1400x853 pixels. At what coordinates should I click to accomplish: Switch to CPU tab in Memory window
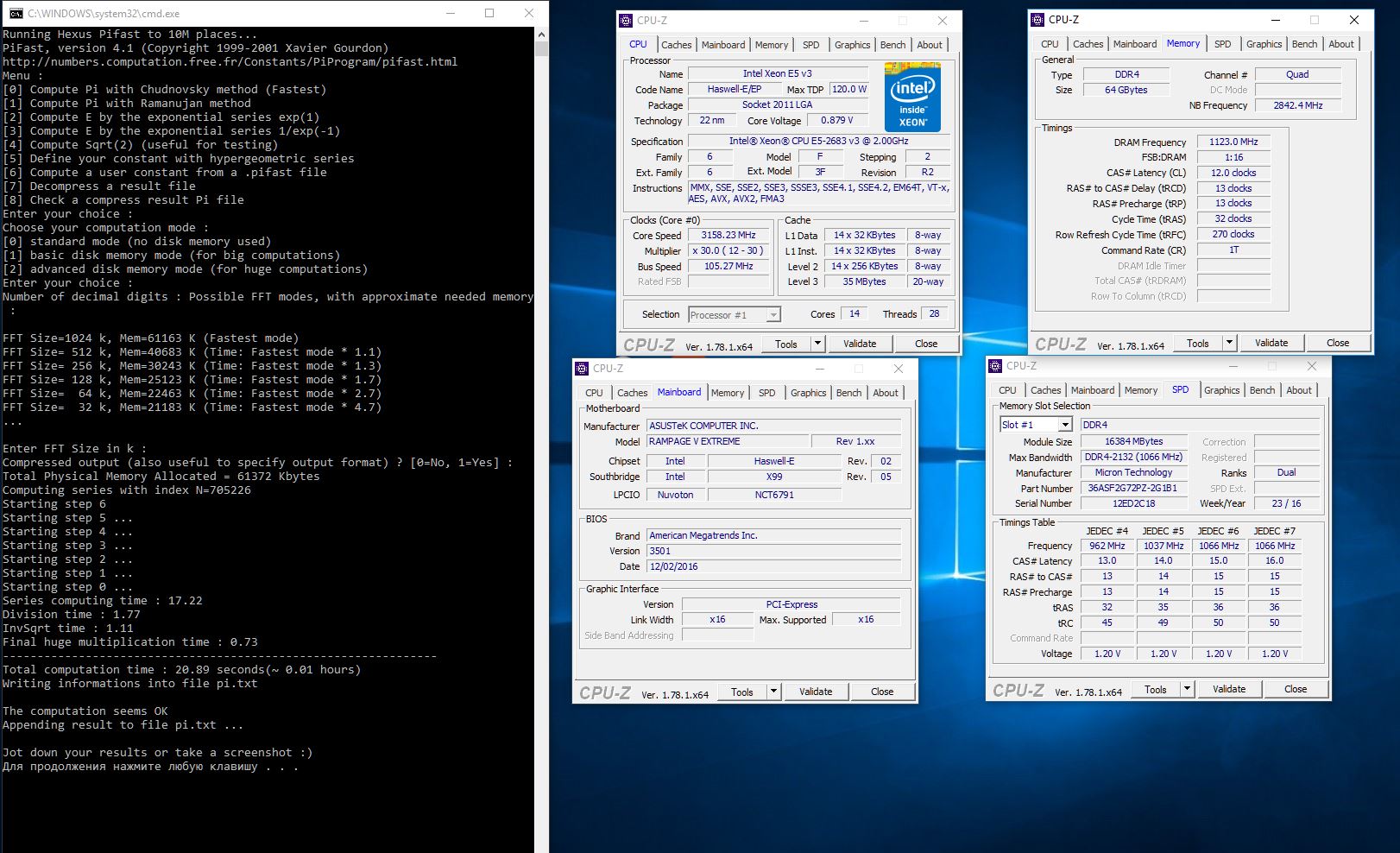tap(1050, 44)
